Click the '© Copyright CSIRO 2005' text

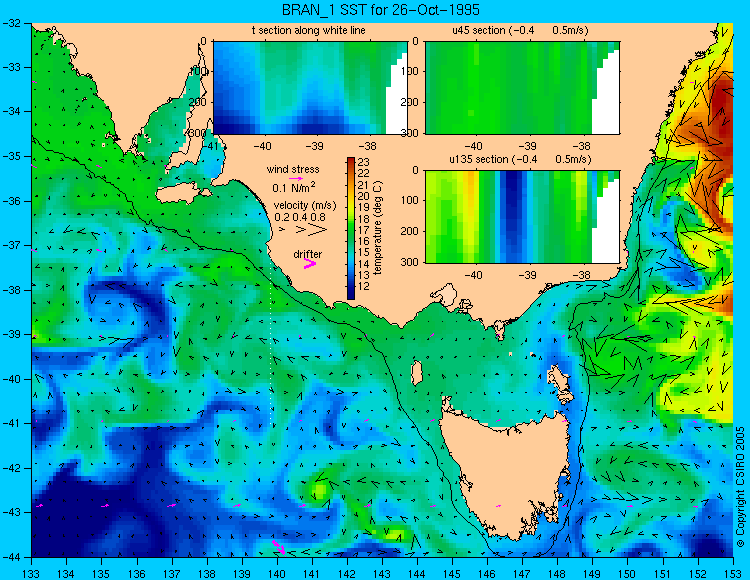pyautogui.click(x=740, y=487)
